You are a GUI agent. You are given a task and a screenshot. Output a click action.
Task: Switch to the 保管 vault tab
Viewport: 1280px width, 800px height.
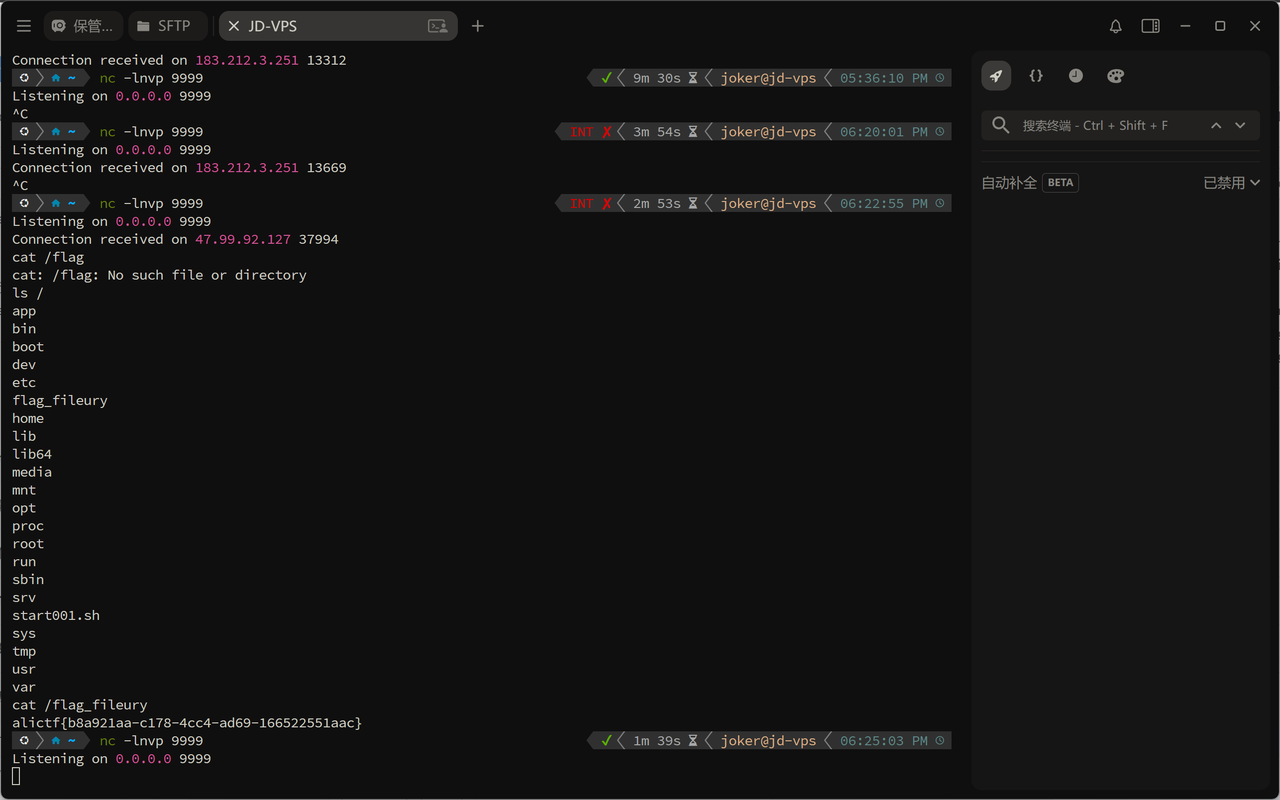pyautogui.click(x=84, y=26)
